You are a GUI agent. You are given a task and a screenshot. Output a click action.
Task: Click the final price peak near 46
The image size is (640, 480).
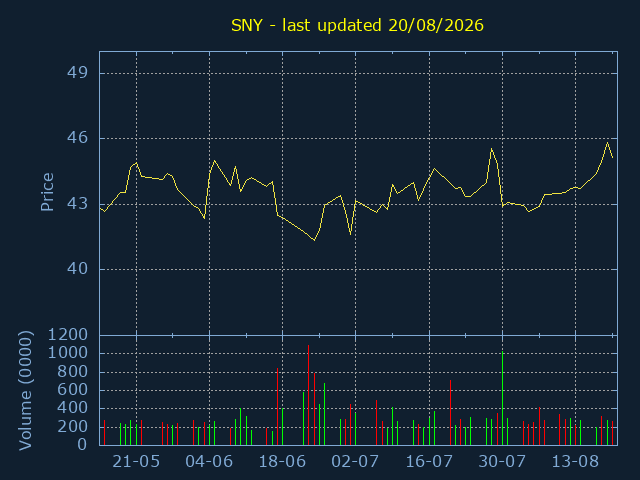coord(607,142)
